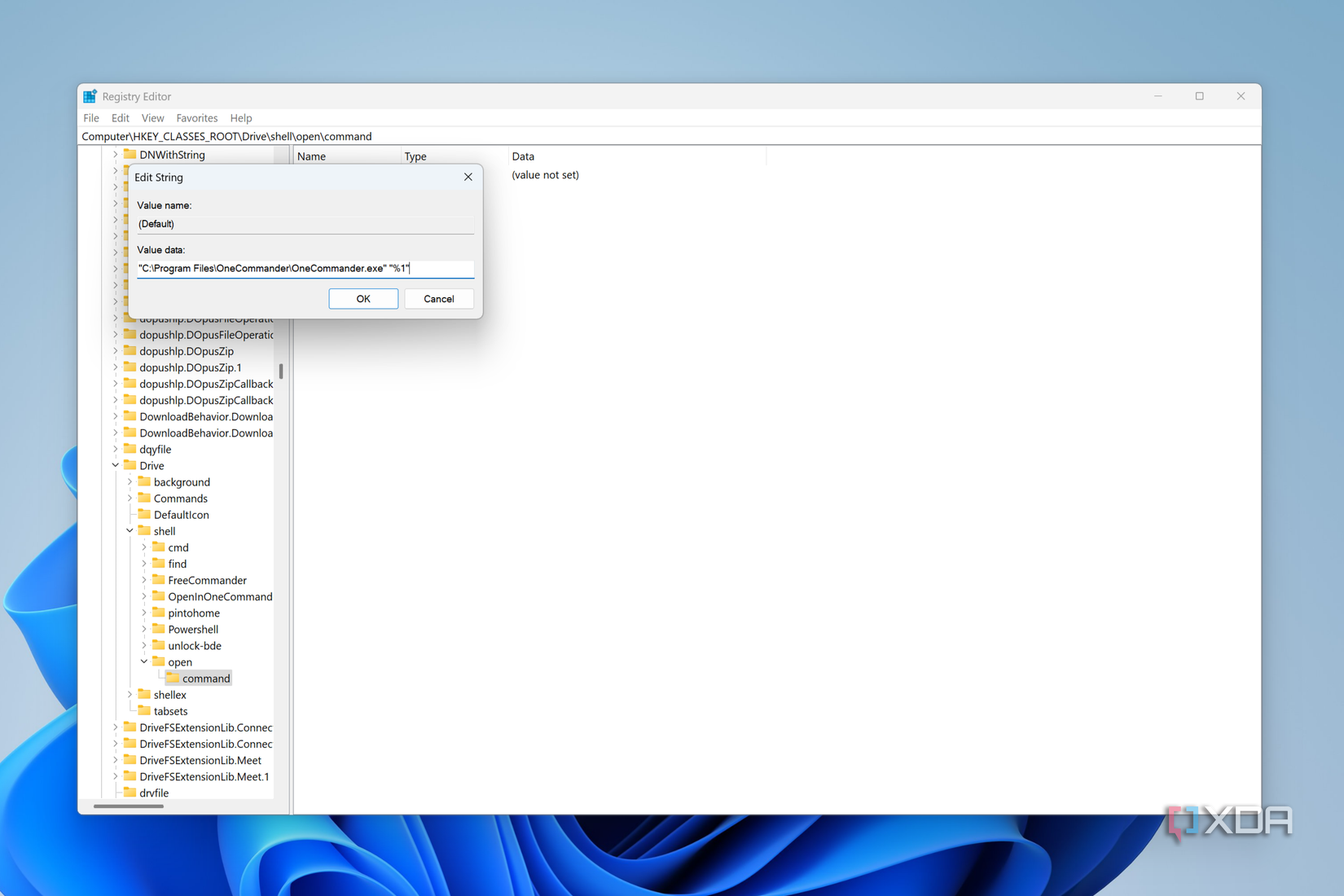Click the unlock-bde key folder icon
1344x896 pixels.
[x=158, y=645]
